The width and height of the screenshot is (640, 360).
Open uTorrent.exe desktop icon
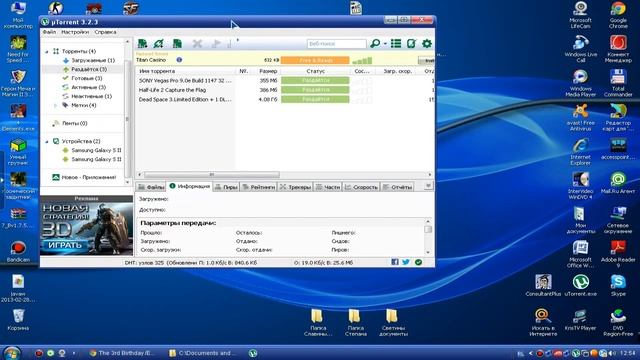[580, 285]
